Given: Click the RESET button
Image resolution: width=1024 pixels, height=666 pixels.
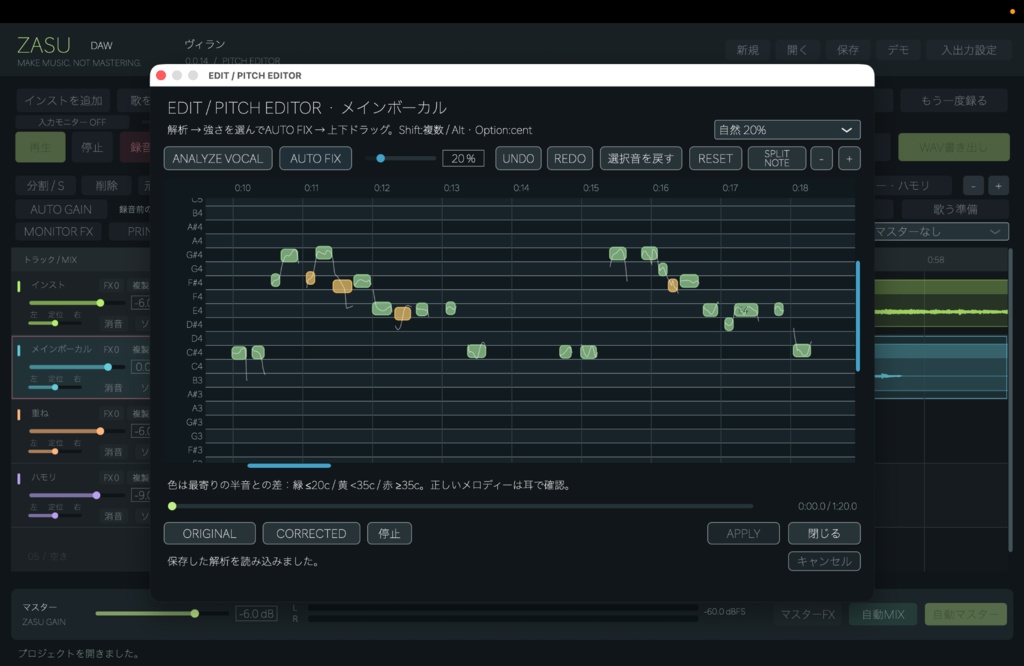Looking at the screenshot, I should [715, 159].
